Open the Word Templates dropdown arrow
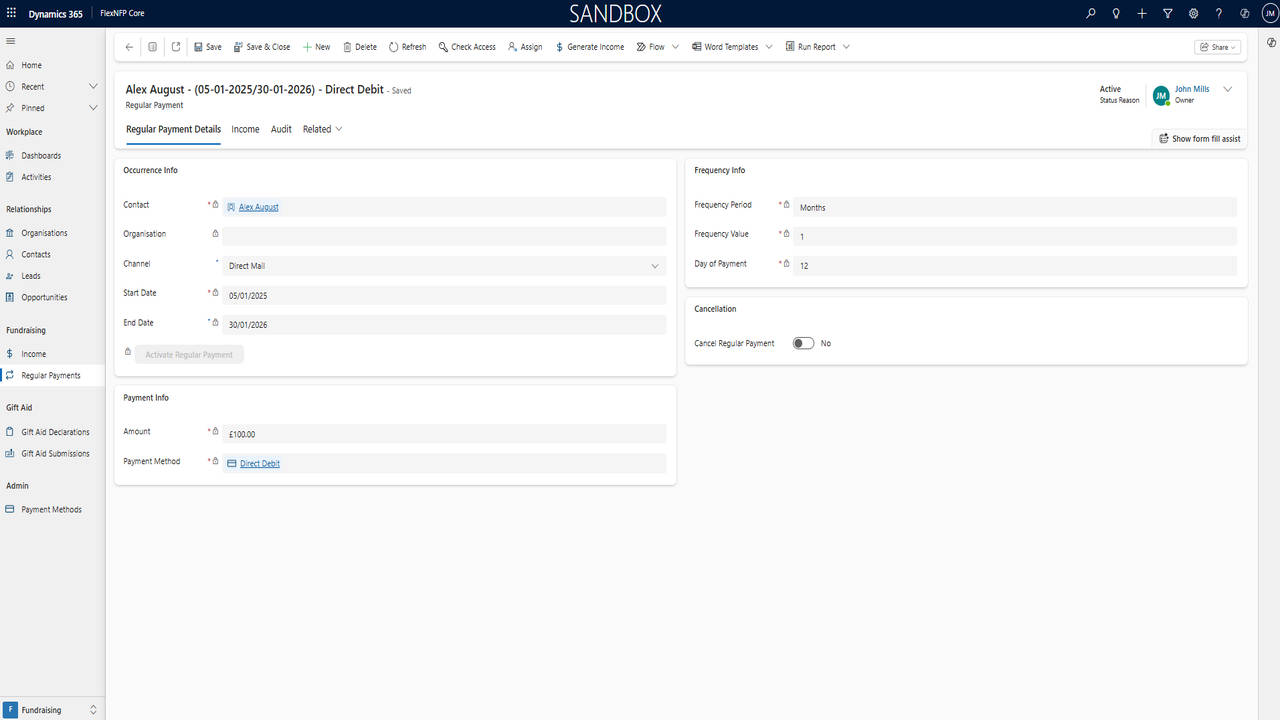This screenshot has width=1280, height=720. (768, 46)
